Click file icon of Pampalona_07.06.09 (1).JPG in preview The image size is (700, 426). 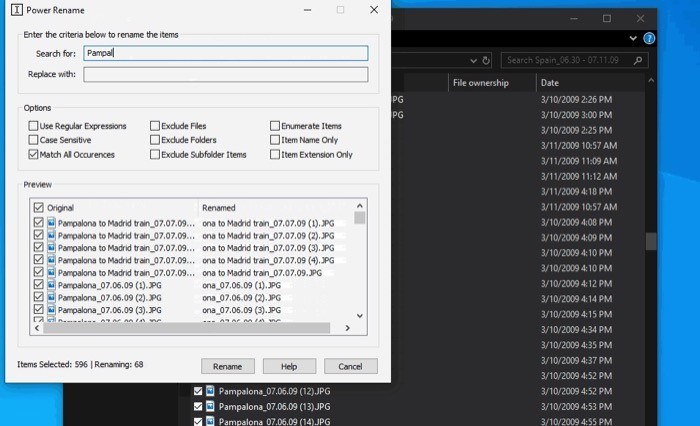click(51, 285)
